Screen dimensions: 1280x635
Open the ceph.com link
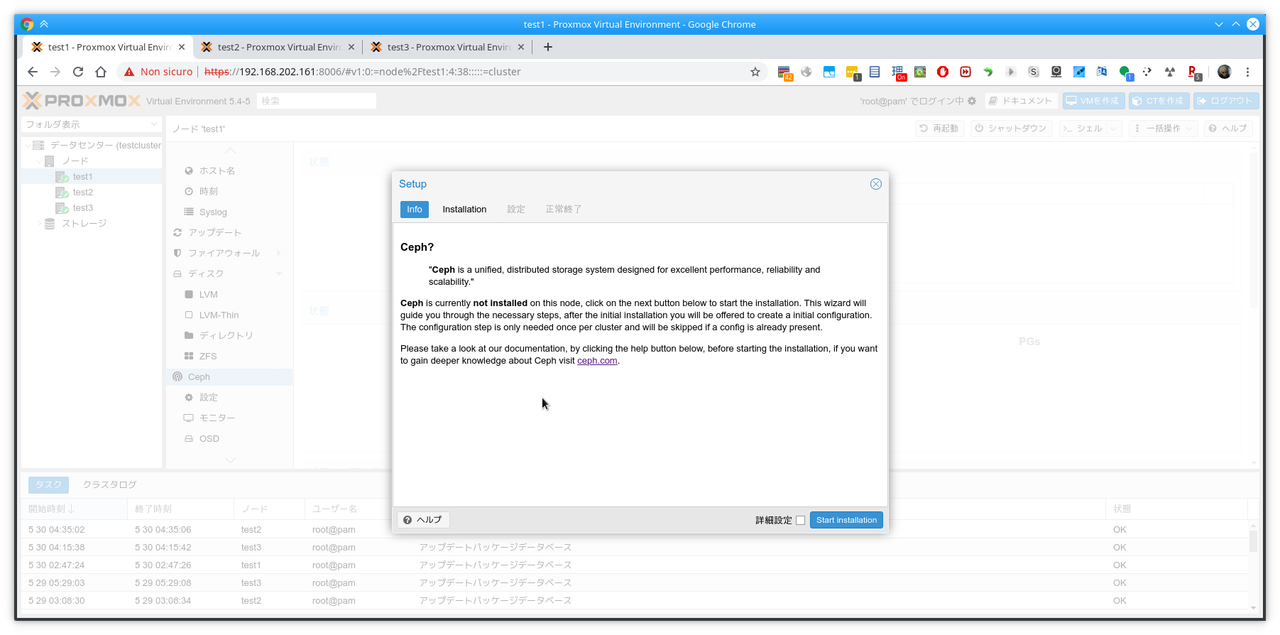(x=597, y=361)
